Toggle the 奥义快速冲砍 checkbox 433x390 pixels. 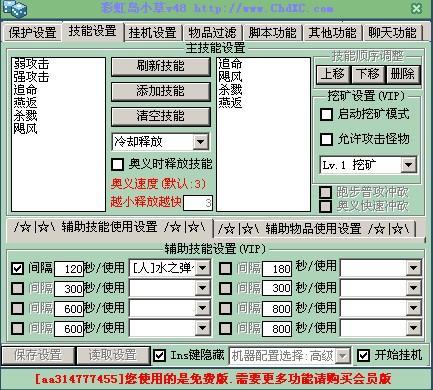click(325, 206)
